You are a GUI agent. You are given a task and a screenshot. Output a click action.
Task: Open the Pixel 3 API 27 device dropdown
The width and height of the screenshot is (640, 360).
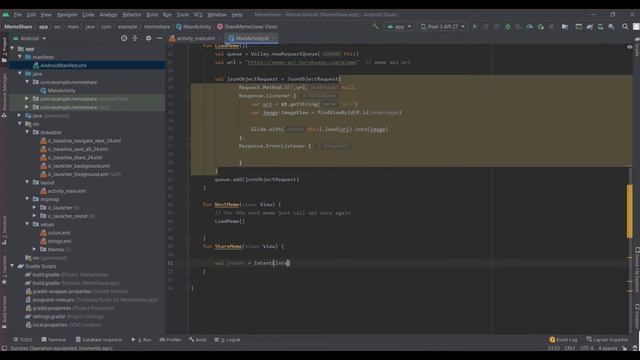(443, 27)
